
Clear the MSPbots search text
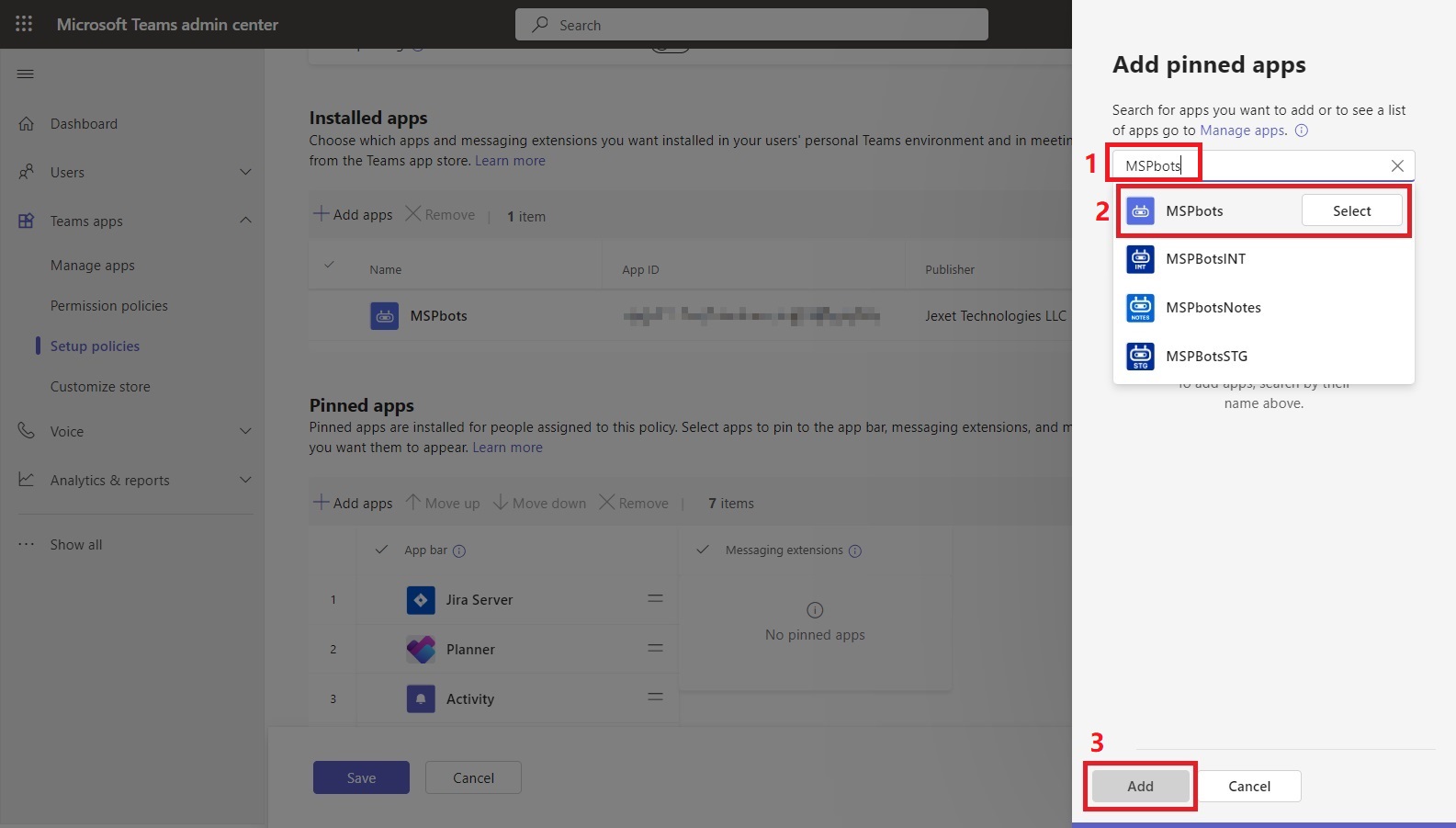[x=1396, y=165]
